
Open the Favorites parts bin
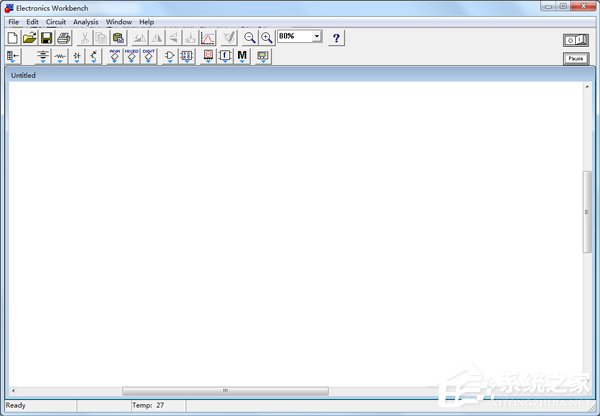click(x=13, y=56)
